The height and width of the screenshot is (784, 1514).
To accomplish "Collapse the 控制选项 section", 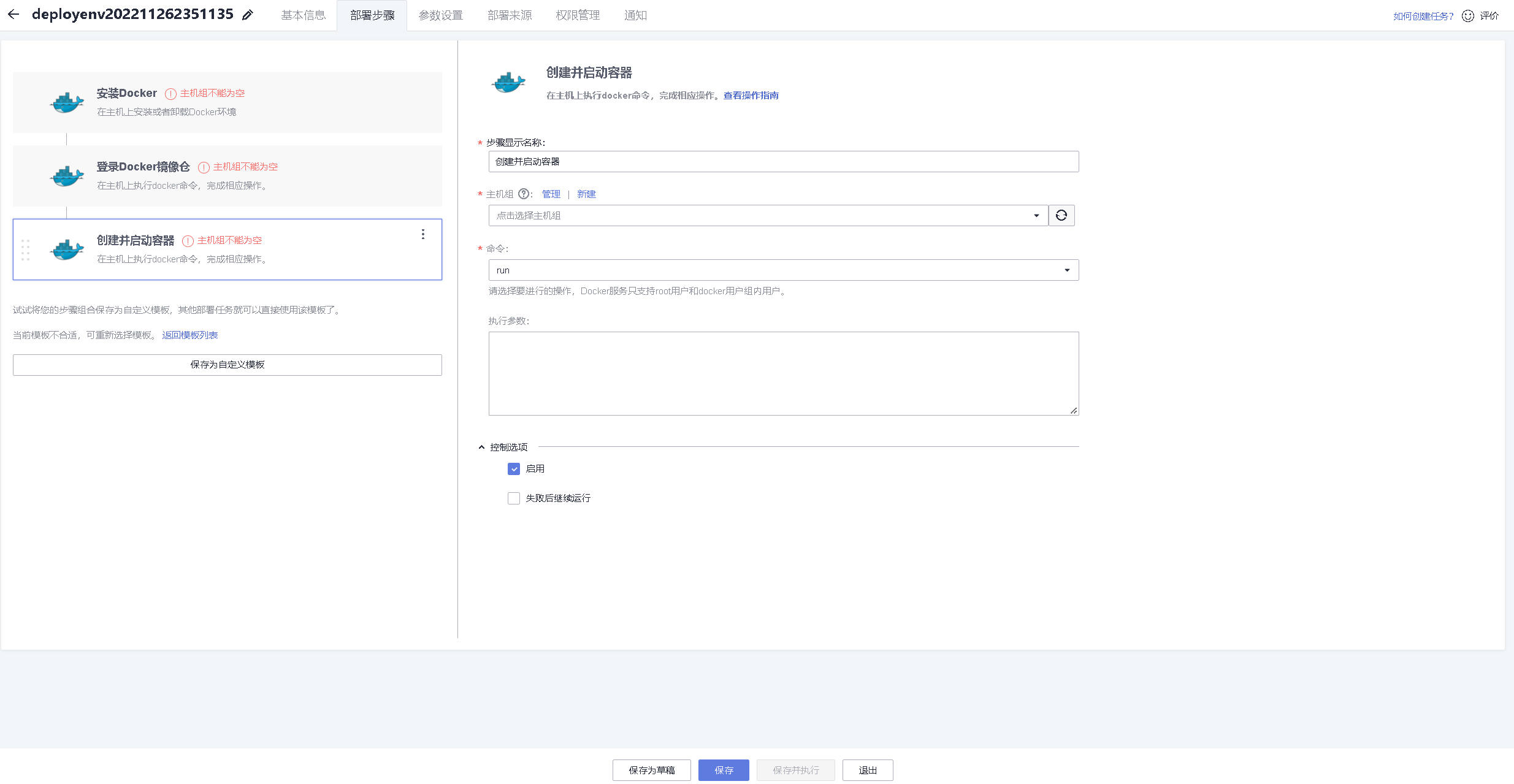I will tap(482, 447).
